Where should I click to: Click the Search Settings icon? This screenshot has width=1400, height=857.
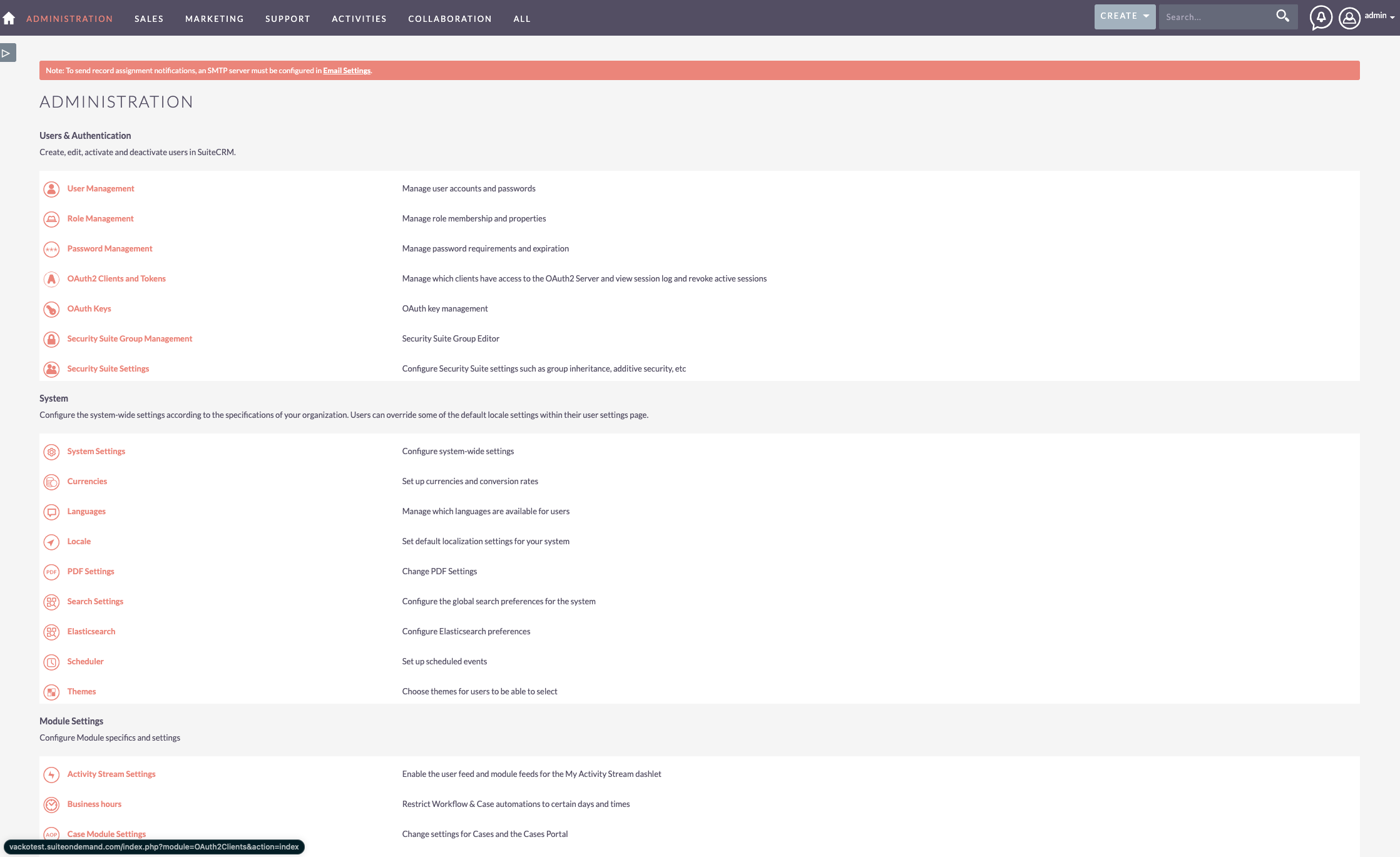click(51, 602)
